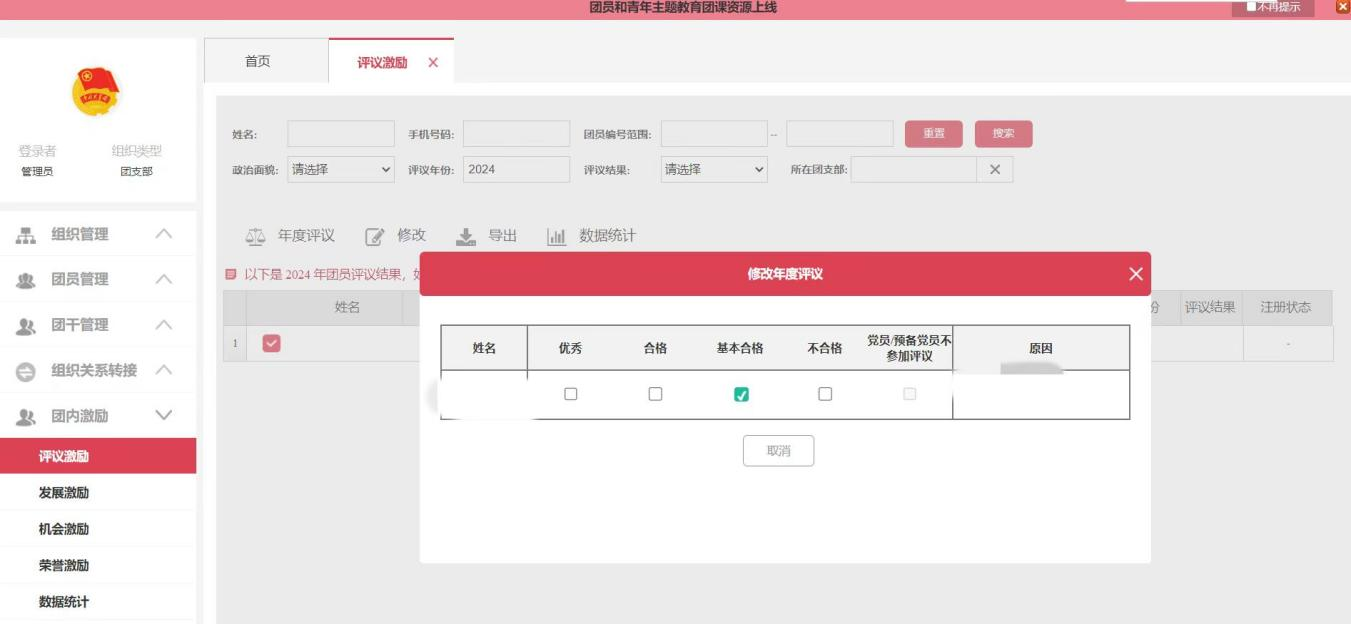Image resolution: width=1351 pixels, height=624 pixels.
Task: Uncheck the 基本合格 checkbox
Action: point(740,394)
